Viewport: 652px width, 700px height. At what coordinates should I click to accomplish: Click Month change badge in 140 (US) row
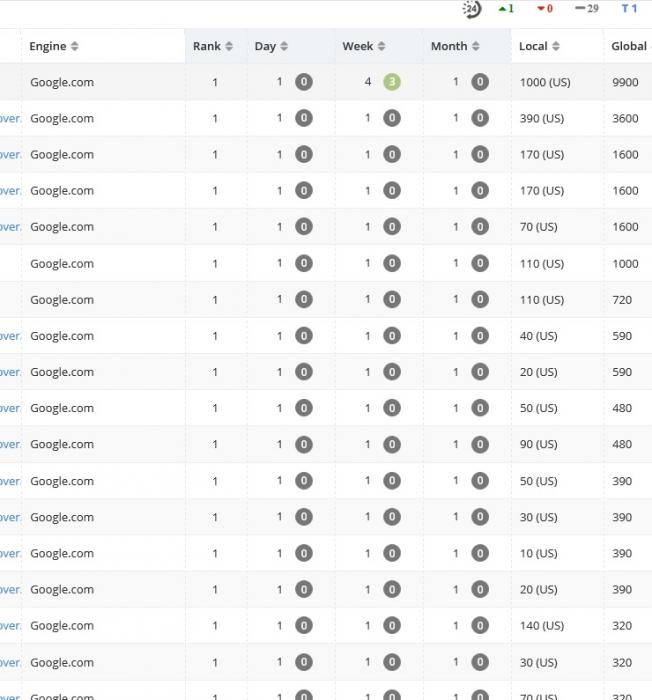[480, 625]
